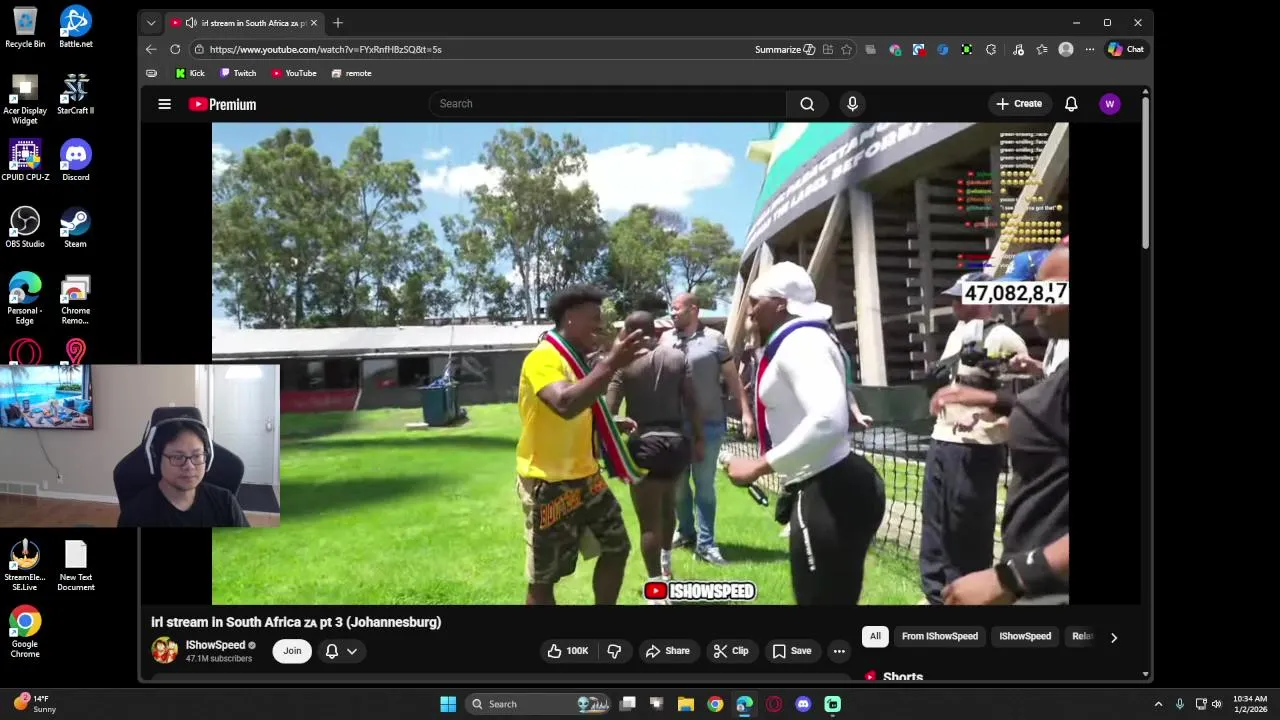Dislike the video with thumbs down

[x=614, y=651]
